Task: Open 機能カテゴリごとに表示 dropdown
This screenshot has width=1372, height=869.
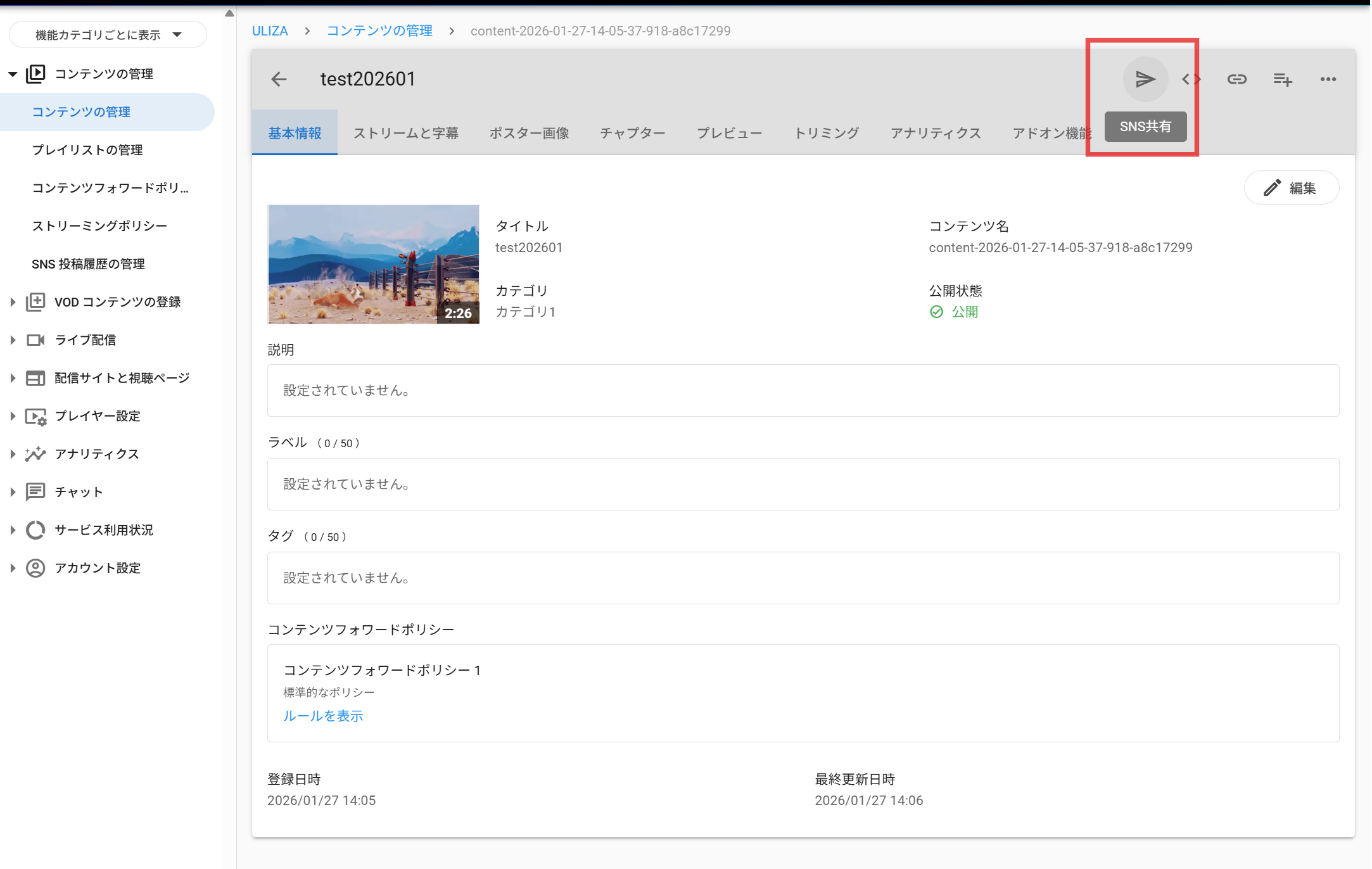Action: pos(108,35)
